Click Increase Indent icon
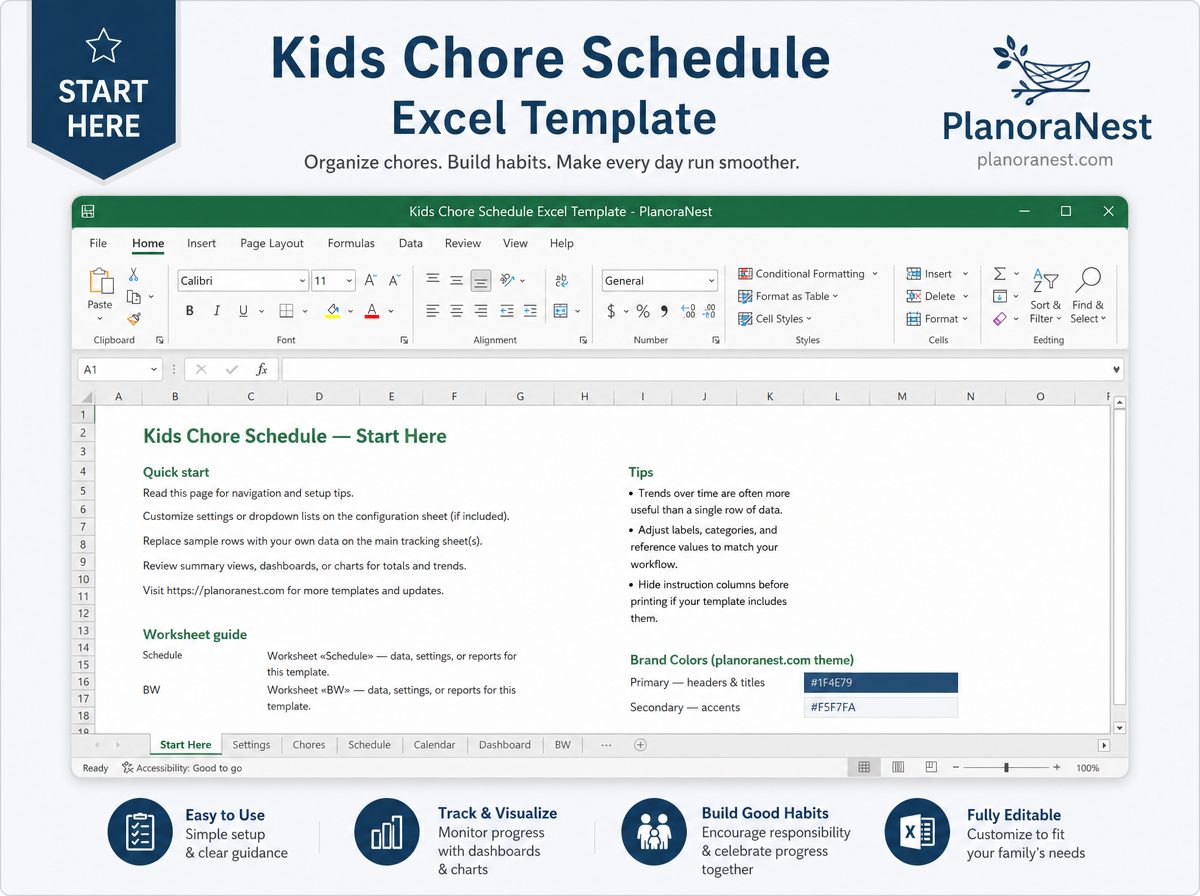Viewport: 1200px width, 896px height. 530,311
